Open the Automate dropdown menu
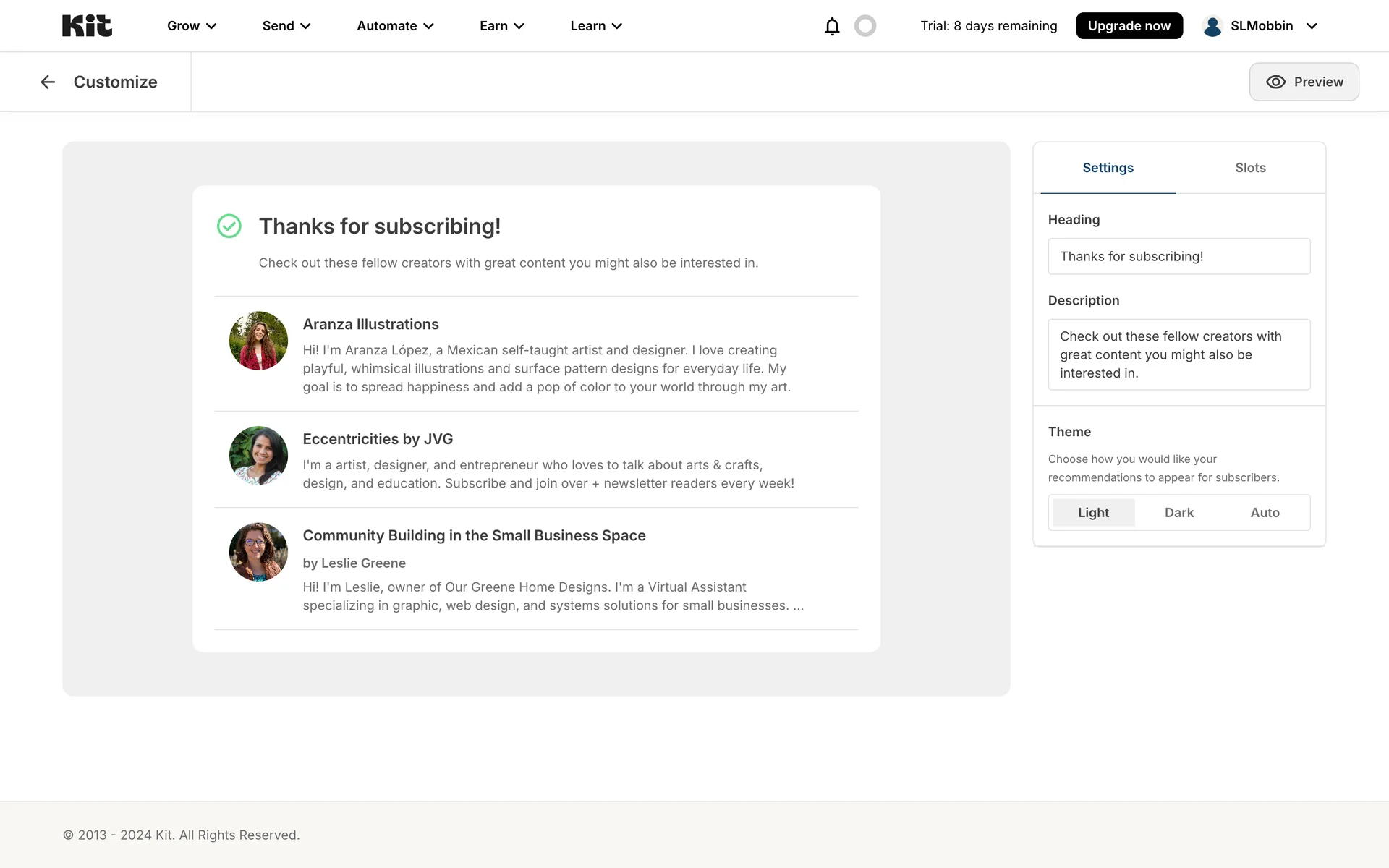The width and height of the screenshot is (1389, 868). pos(395,26)
